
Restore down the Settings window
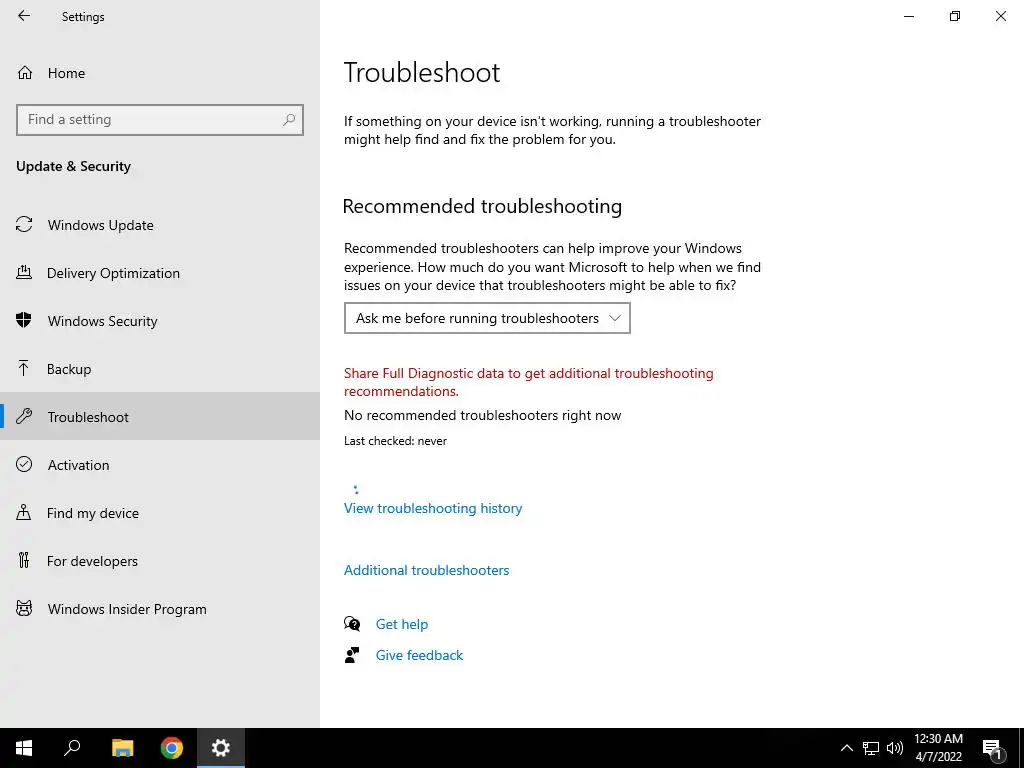pos(955,16)
